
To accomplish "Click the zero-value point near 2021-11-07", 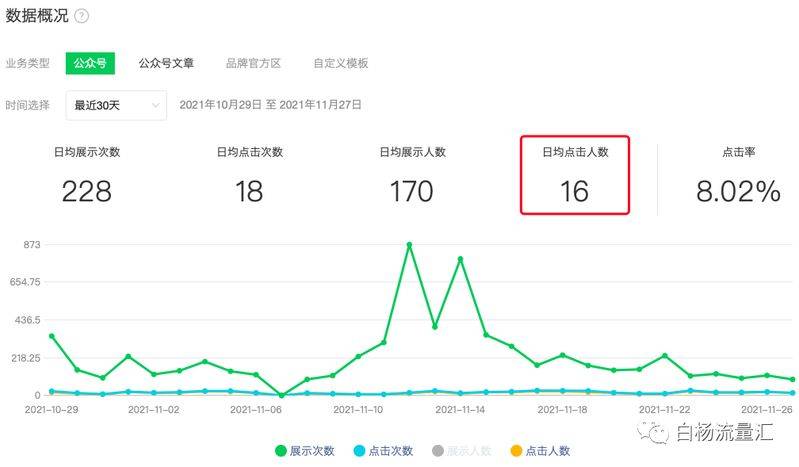I will pyautogui.click(x=281, y=395).
